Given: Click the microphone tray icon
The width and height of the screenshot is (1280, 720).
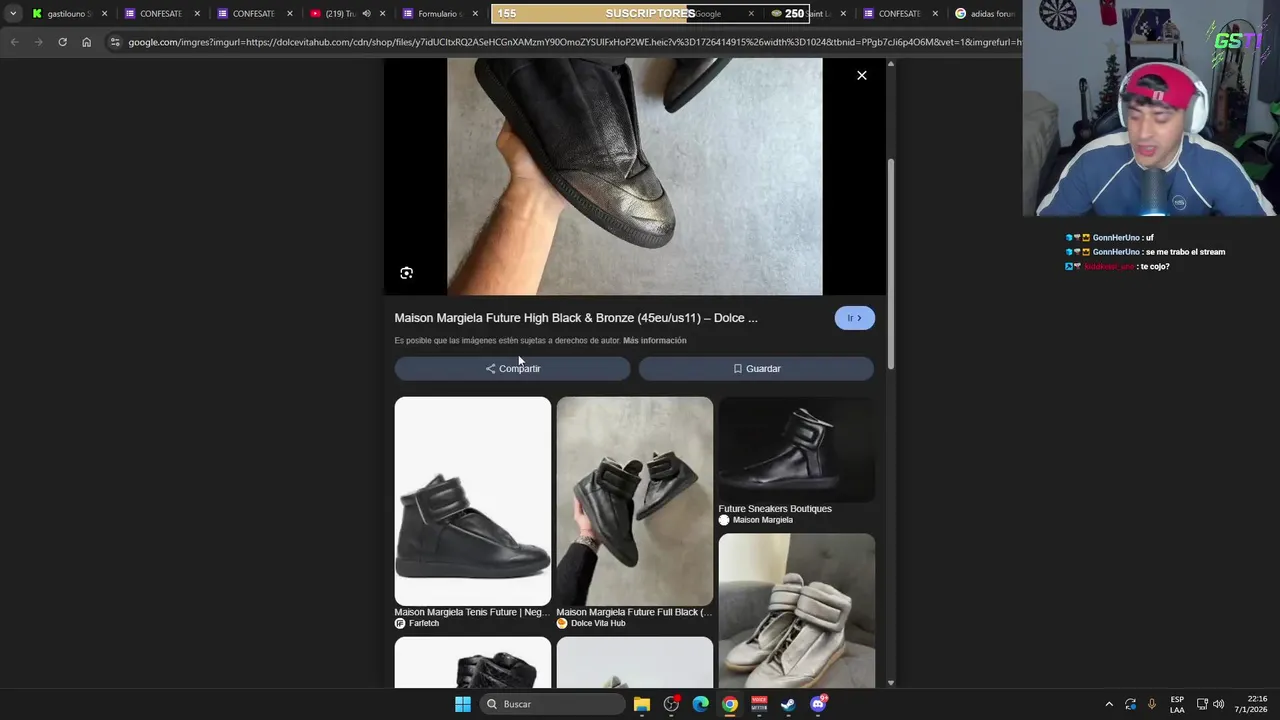Looking at the screenshot, I should pyautogui.click(x=1152, y=704).
